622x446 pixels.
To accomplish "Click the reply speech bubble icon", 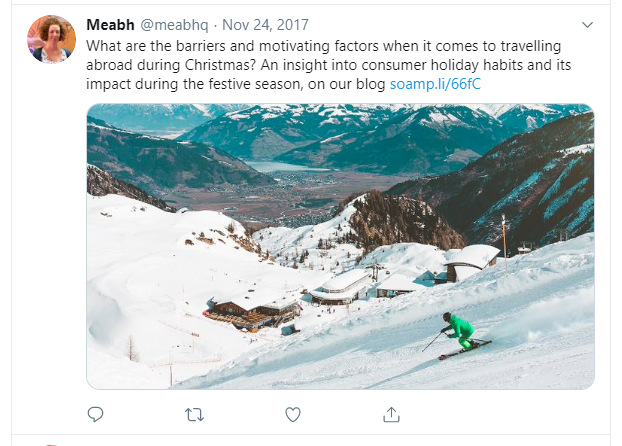I will pos(95,414).
